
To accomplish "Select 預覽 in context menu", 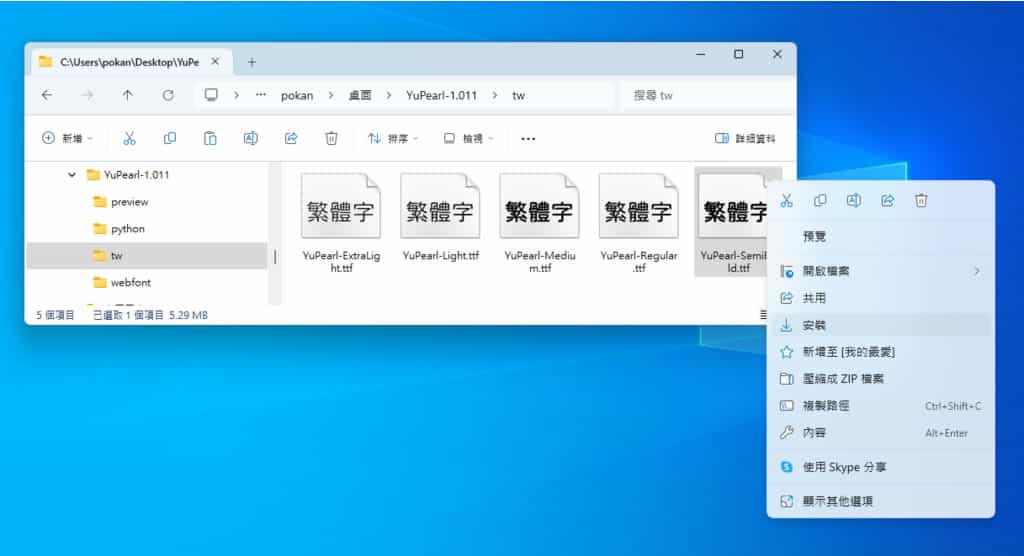I will tap(880, 237).
